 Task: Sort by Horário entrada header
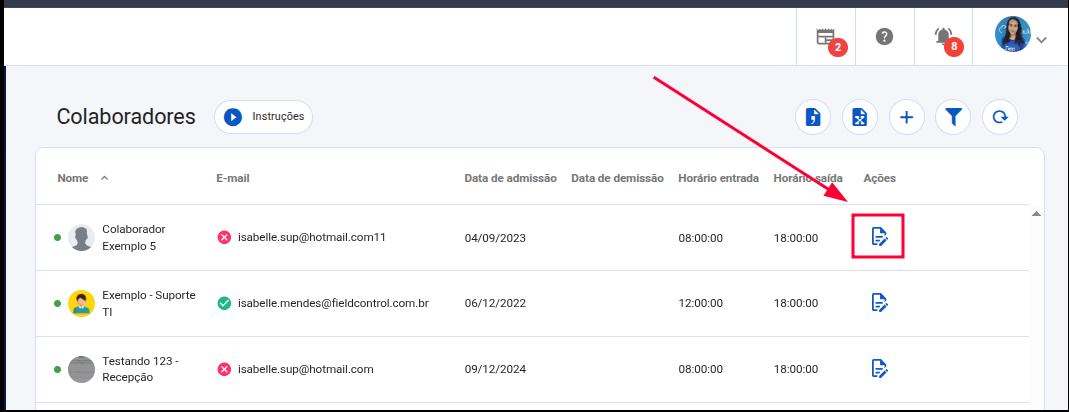[x=719, y=178]
